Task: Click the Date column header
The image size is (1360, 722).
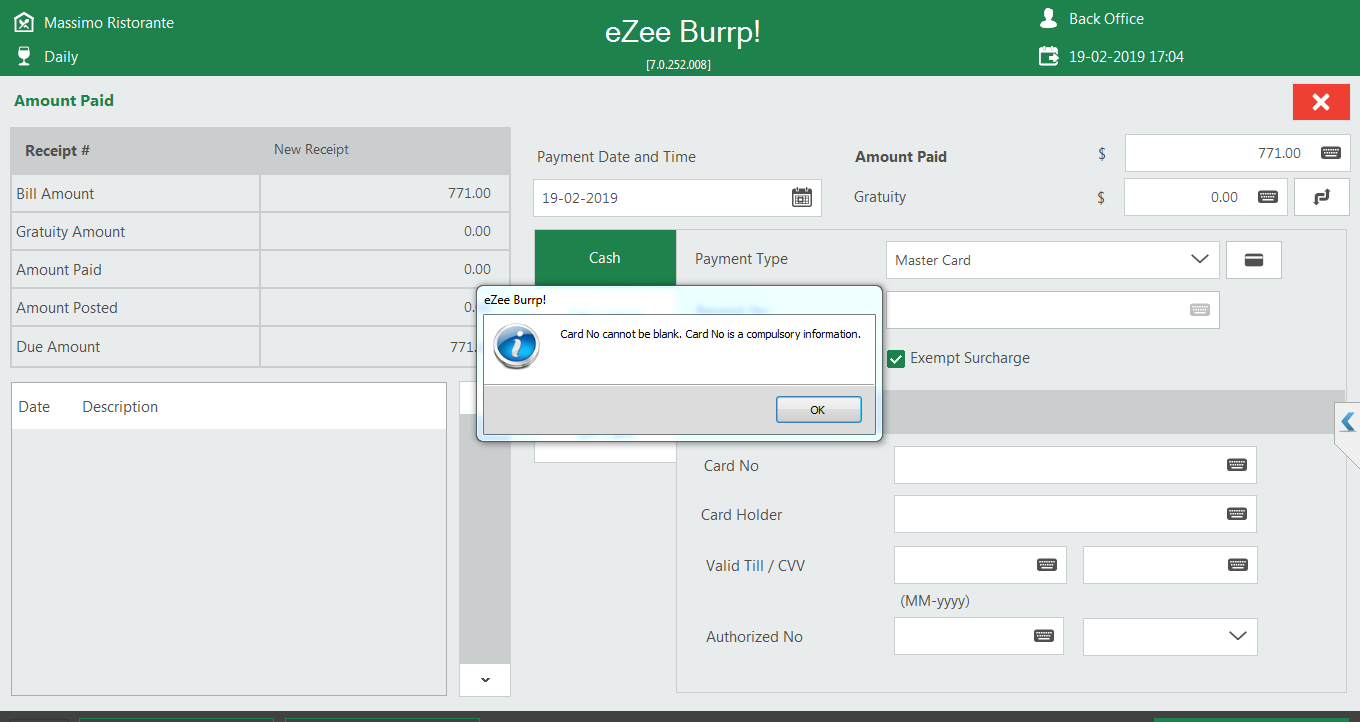Action: click(34, 407)
